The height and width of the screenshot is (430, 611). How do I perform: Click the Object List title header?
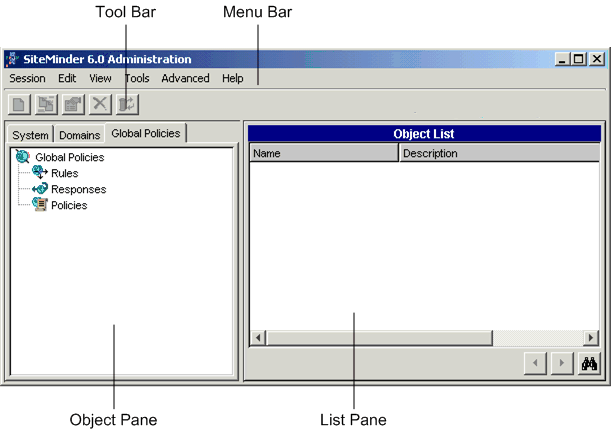[424, 134]
